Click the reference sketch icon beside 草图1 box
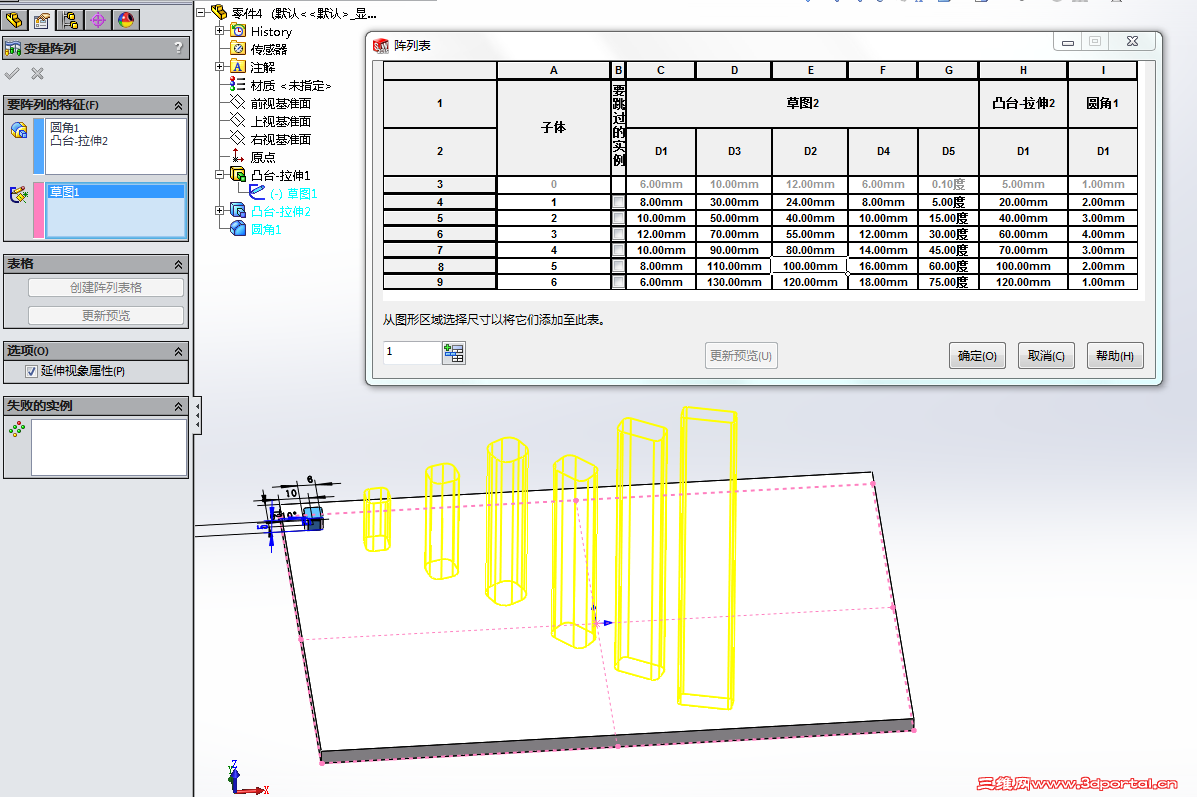 pos(19,195)
